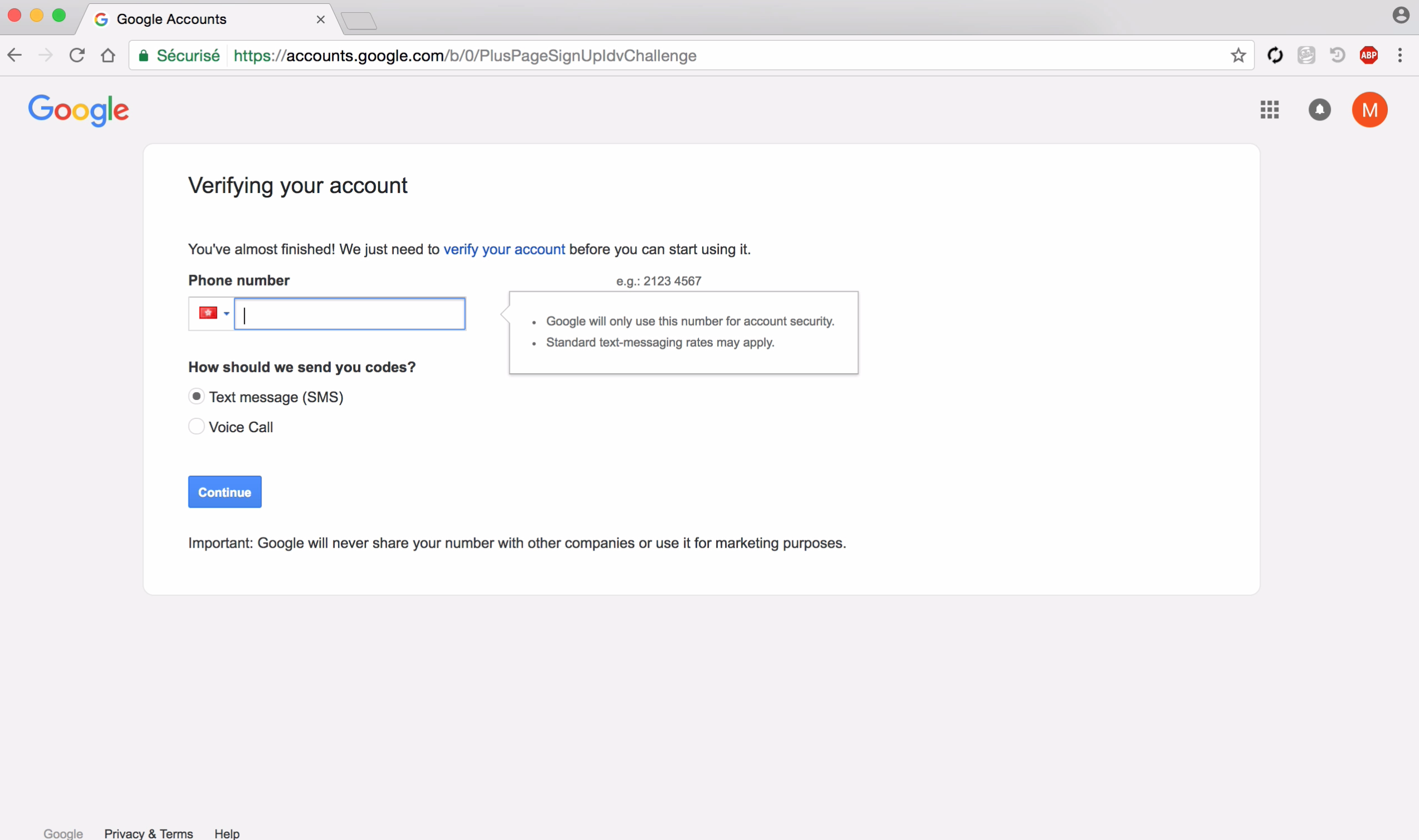The image size is (1419, 840).
Task: Follow the 'verify your account' link
Action: [504, 249]
